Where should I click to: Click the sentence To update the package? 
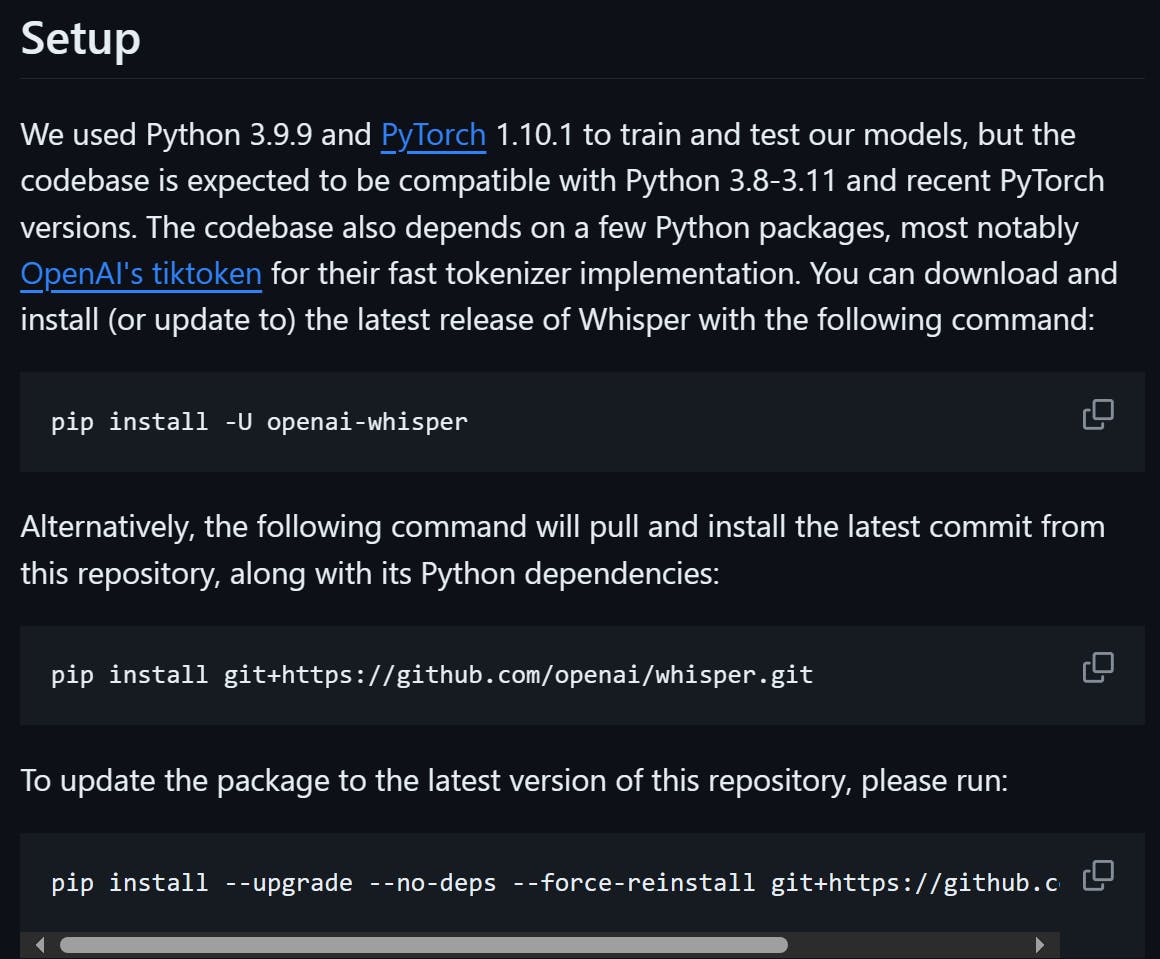(514, 781)
